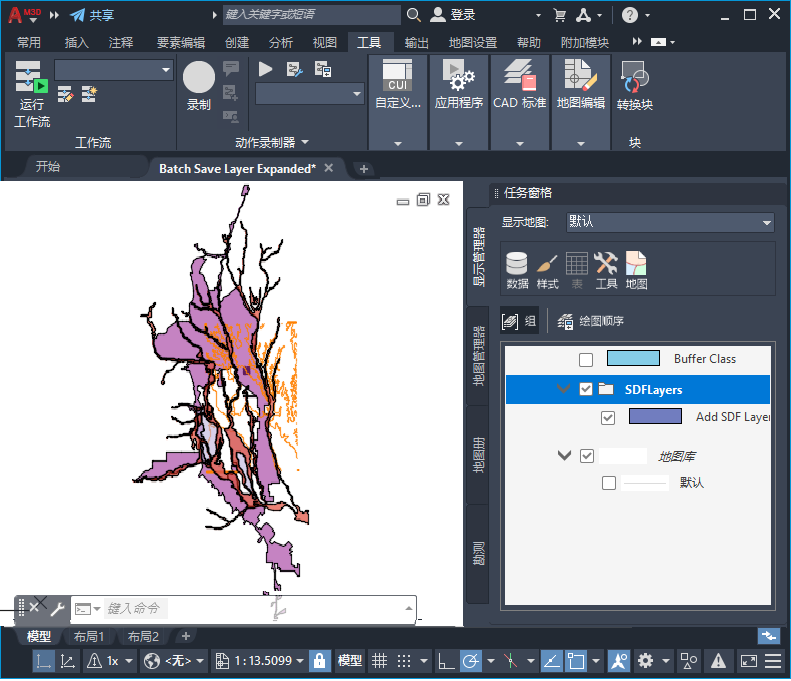
Task: Open Map Edit tools
Action: click(x=581, y=75)
